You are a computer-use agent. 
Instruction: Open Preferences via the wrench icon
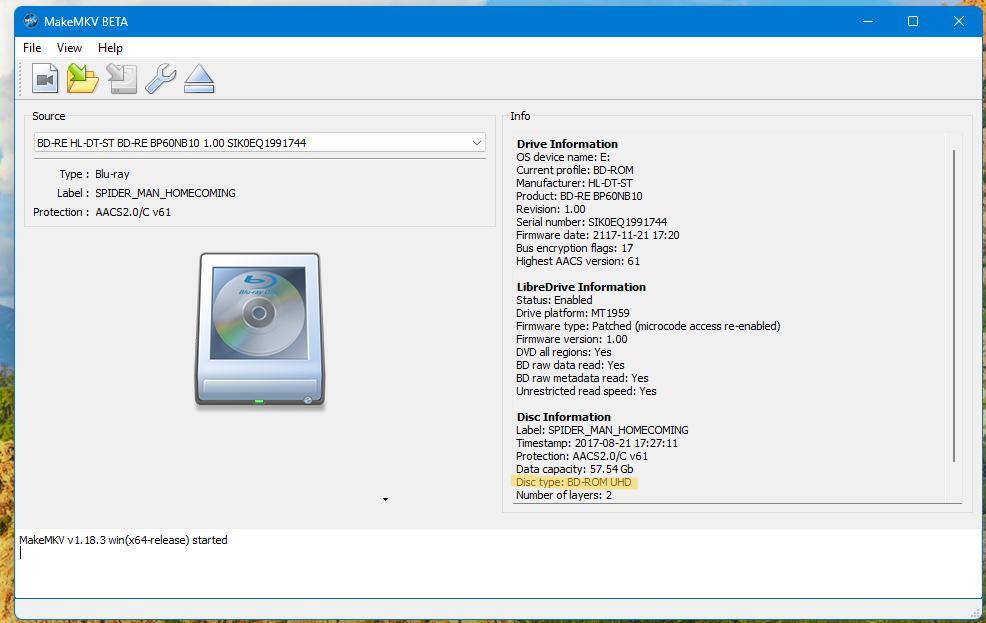tap(160, 79)
